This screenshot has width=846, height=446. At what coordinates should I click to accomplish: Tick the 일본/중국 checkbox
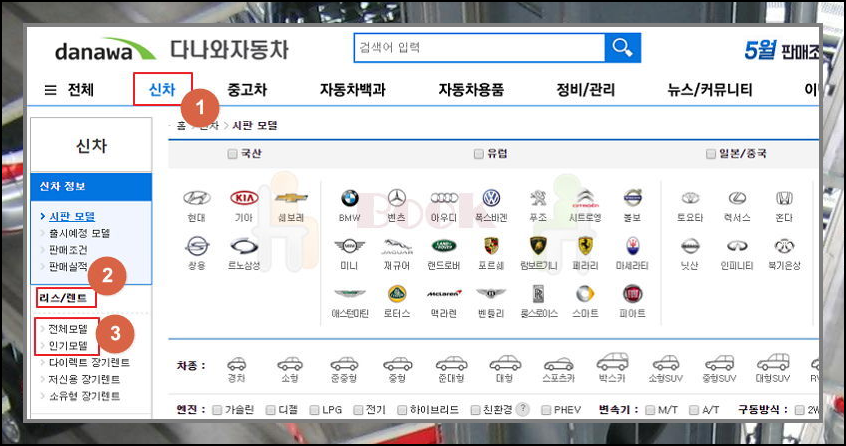coord(711,154)
